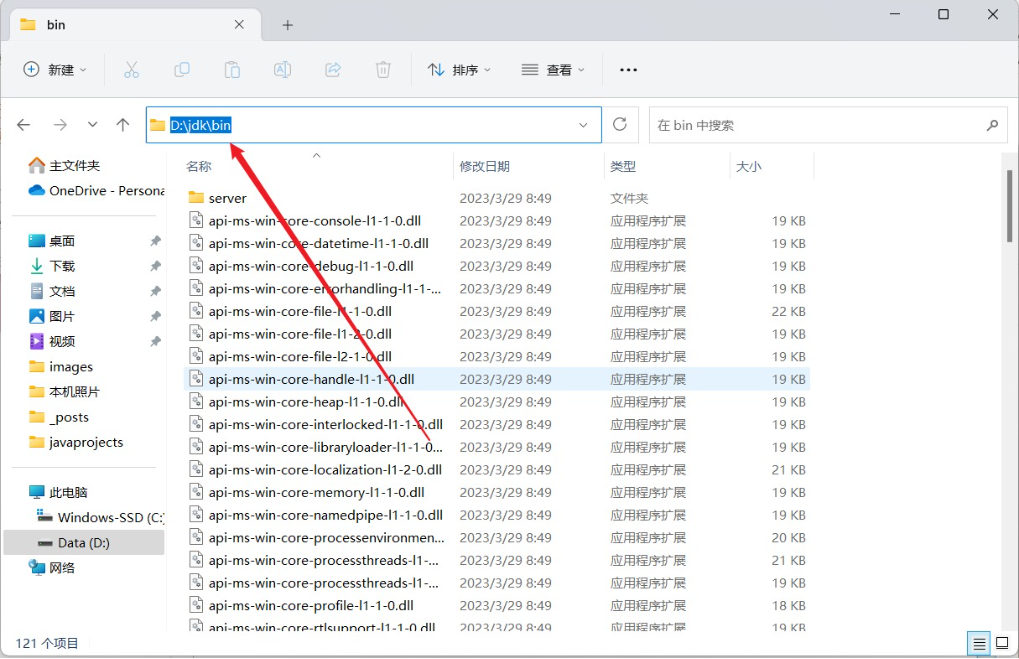Open the three-dots more options menu
The image size is (1019, 659).
click(x=628, y=70)
